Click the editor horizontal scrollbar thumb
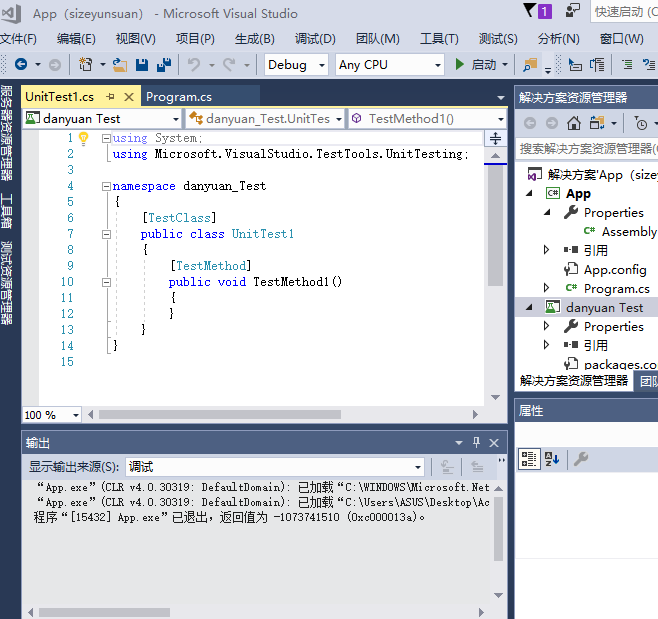The height and width of the screenshot is (619, 658). click(220, 415)
